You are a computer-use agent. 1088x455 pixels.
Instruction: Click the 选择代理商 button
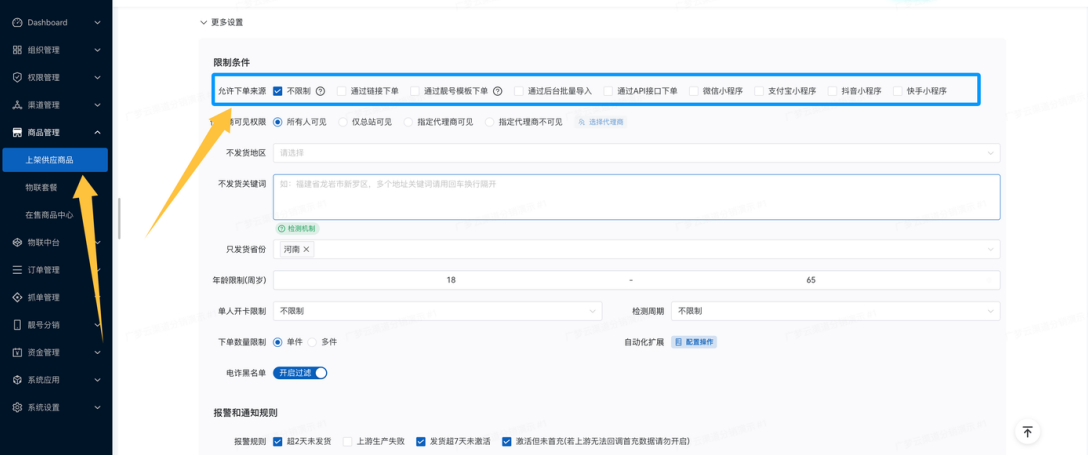[602, 122]
